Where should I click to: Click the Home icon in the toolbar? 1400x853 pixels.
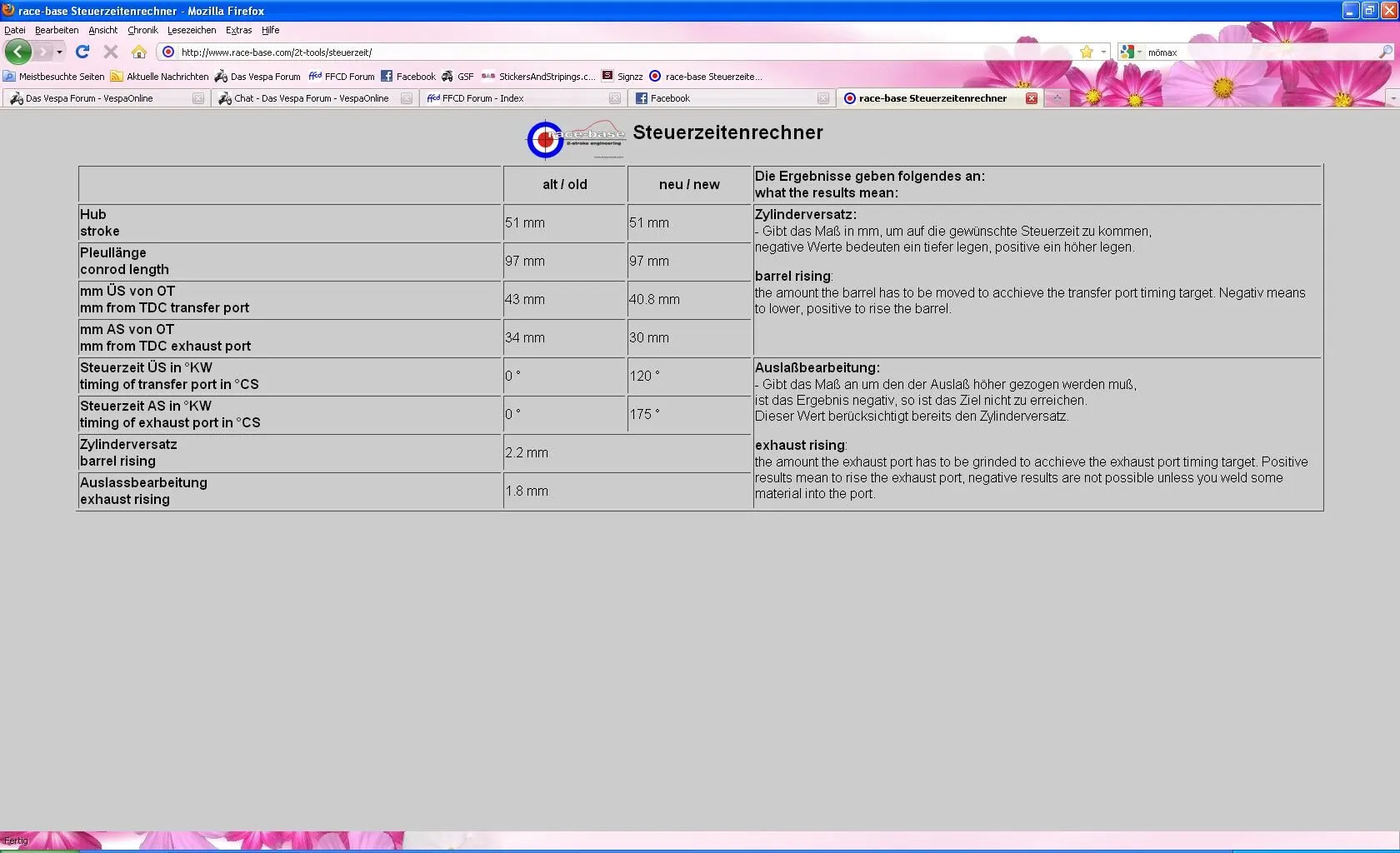(139, 52)
